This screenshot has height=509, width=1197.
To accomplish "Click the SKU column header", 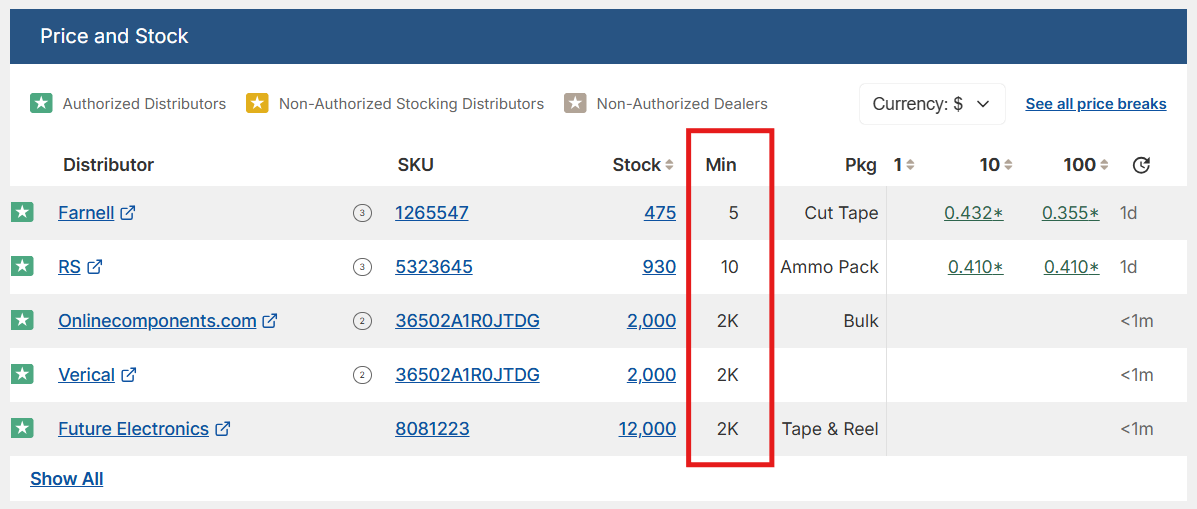I will (415, 165).
